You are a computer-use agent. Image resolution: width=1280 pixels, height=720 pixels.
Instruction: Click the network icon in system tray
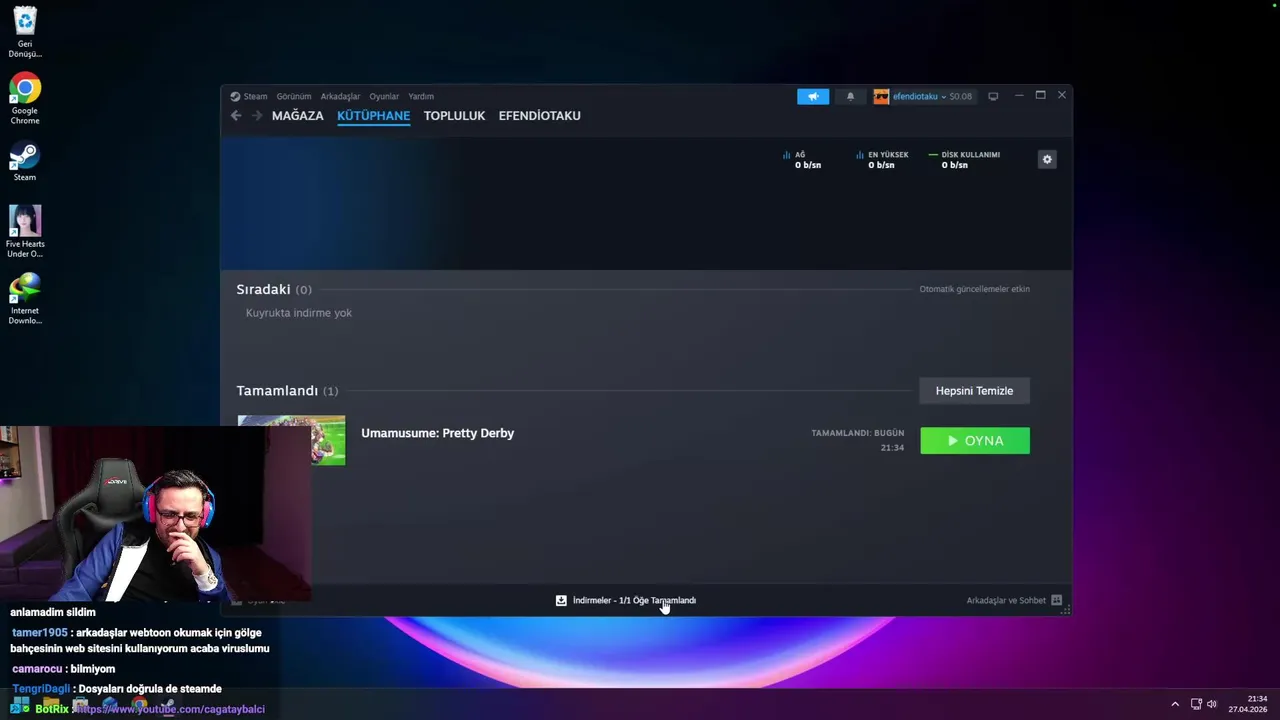click(x=1196, y=704)
